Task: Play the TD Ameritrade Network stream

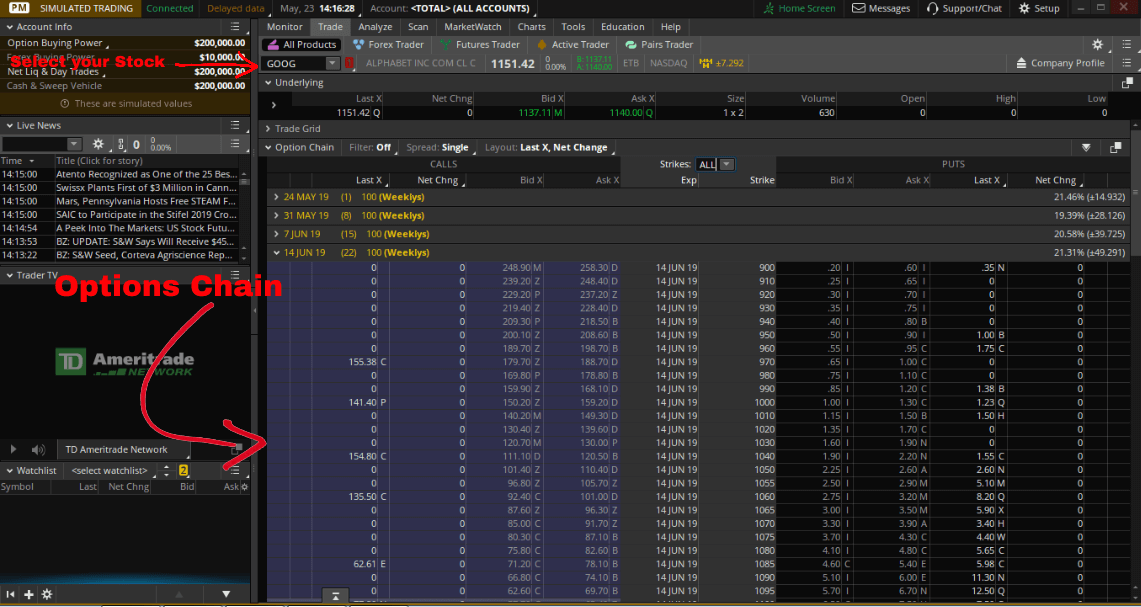Action: [x=13, y=449]
